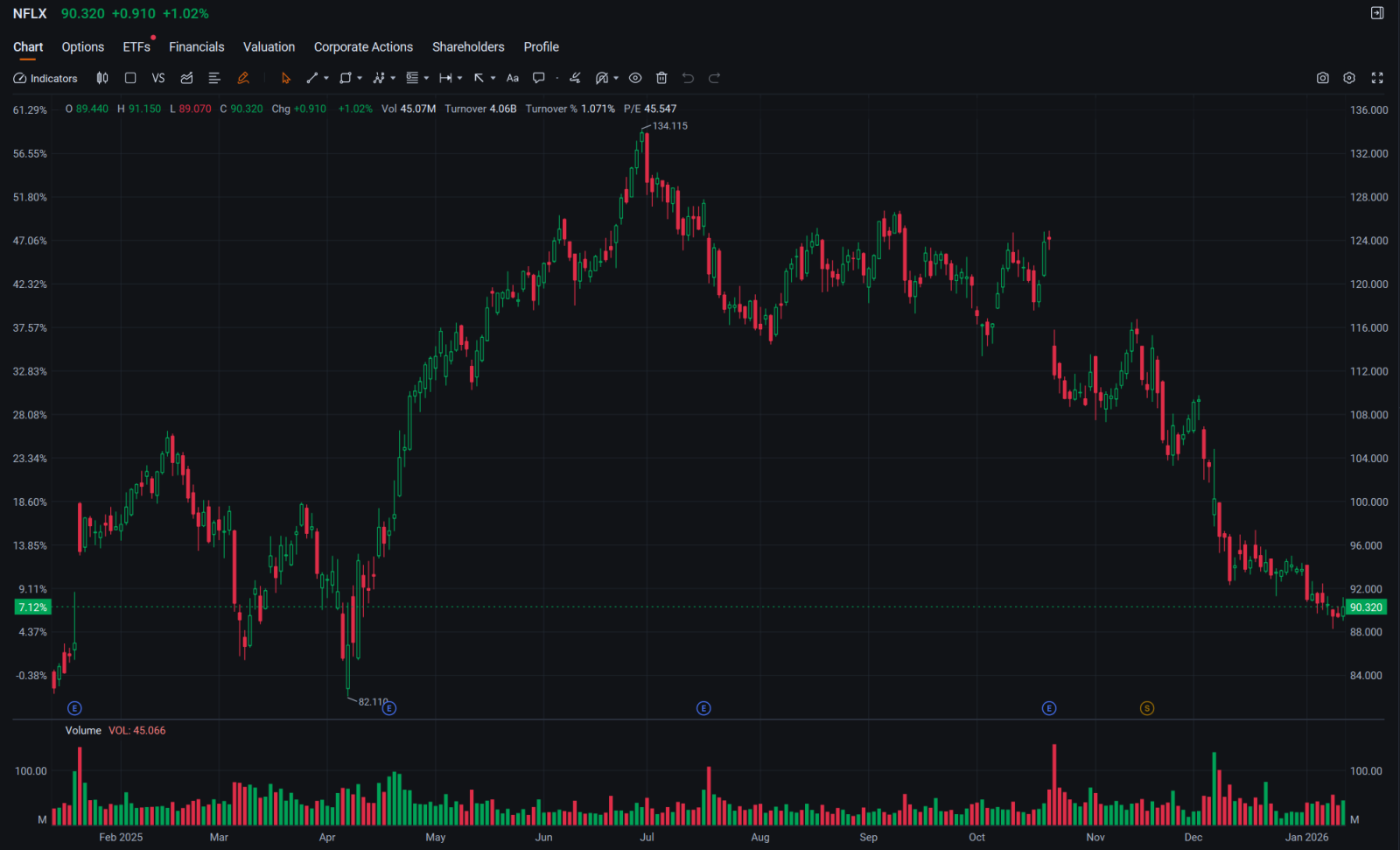Open the ETFs tab
Screen dimensions: 1400x850
pyautogui.click(x=137, y=47)
